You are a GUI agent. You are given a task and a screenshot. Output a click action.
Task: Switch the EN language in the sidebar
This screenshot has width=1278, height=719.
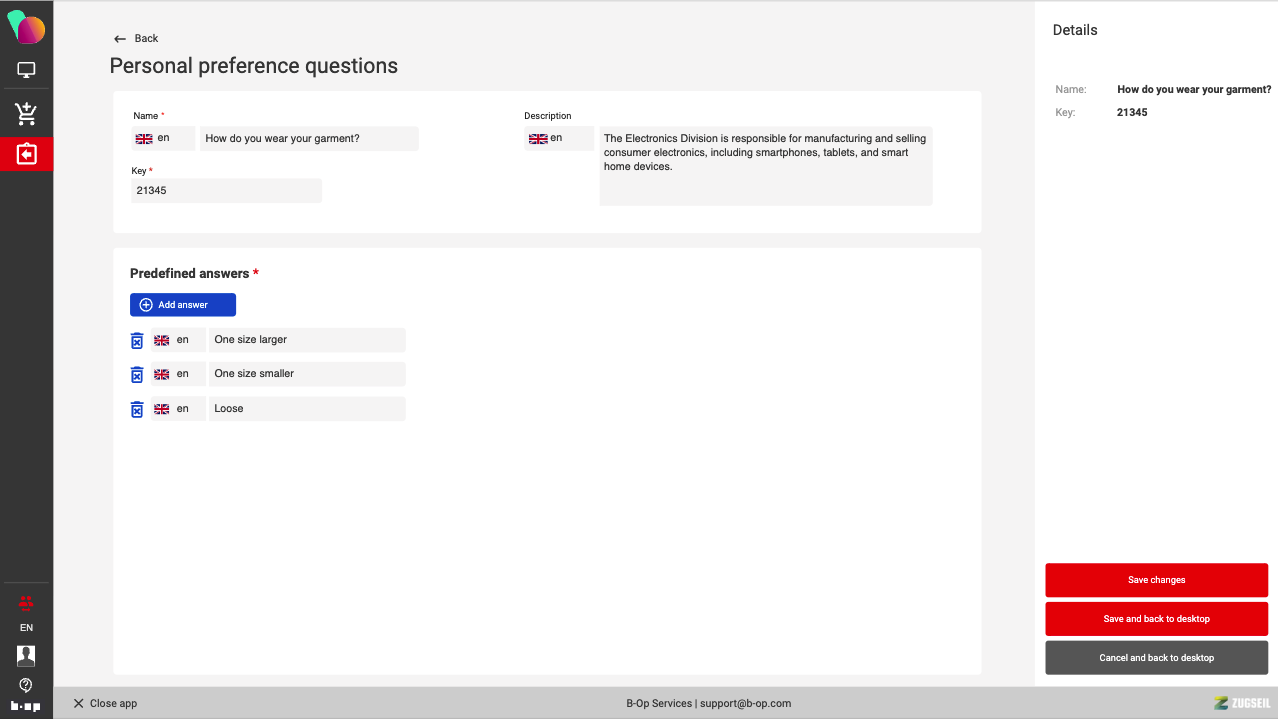point(26,628)
